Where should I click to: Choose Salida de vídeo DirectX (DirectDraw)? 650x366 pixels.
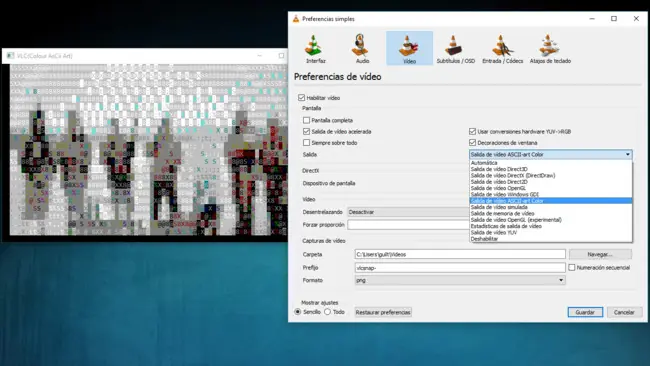(x=551, y=175)
